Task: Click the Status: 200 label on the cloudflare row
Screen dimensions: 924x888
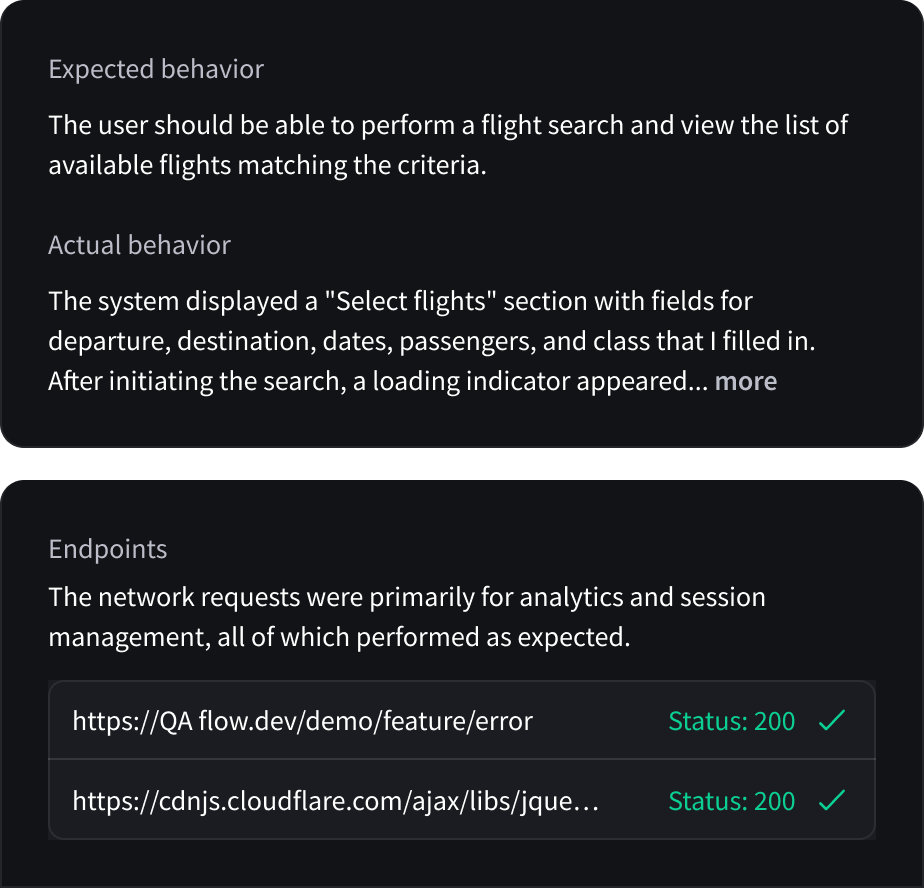Action: click(x=731, y=800)
